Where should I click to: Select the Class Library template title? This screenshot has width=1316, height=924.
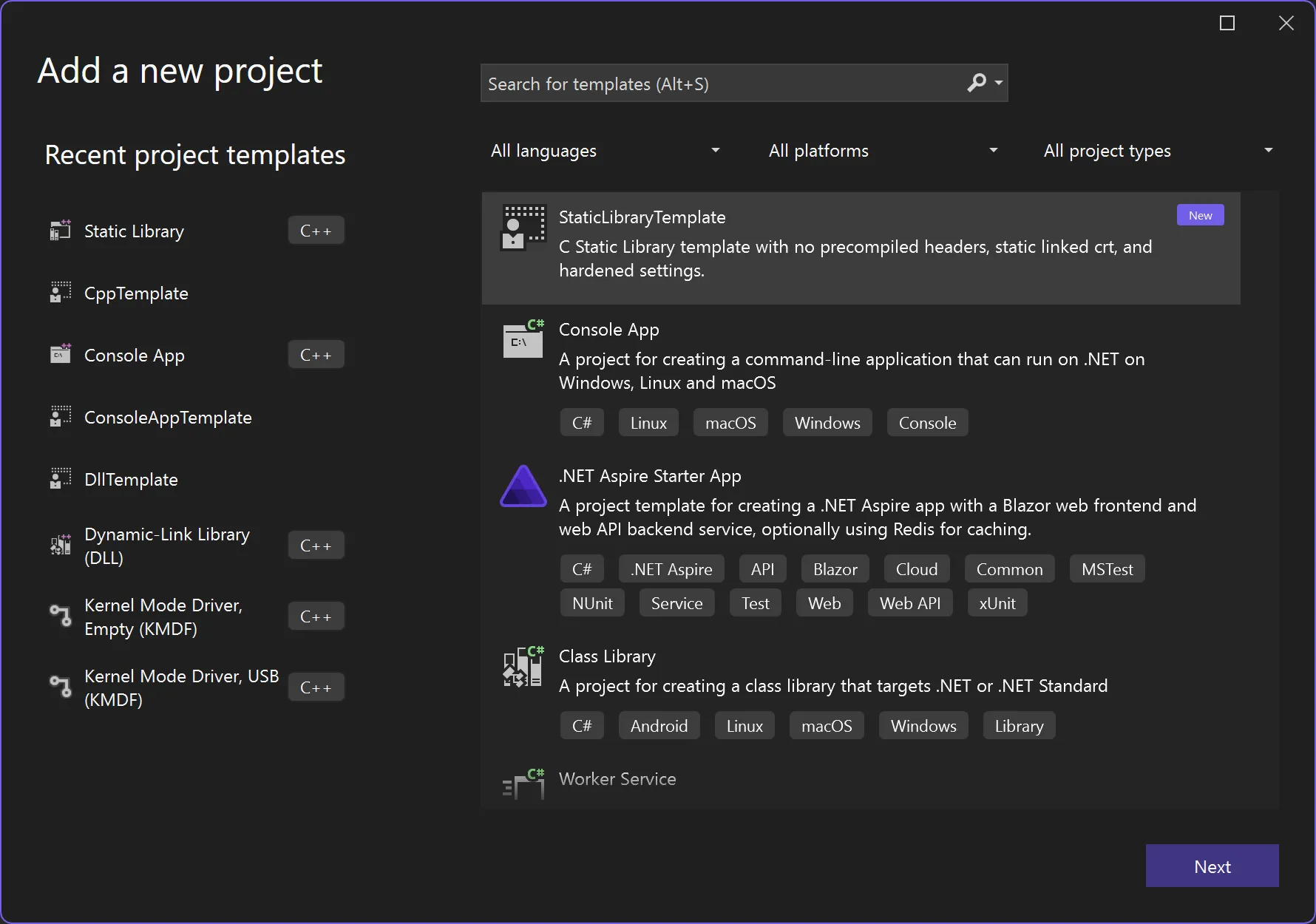coord(607,656)
